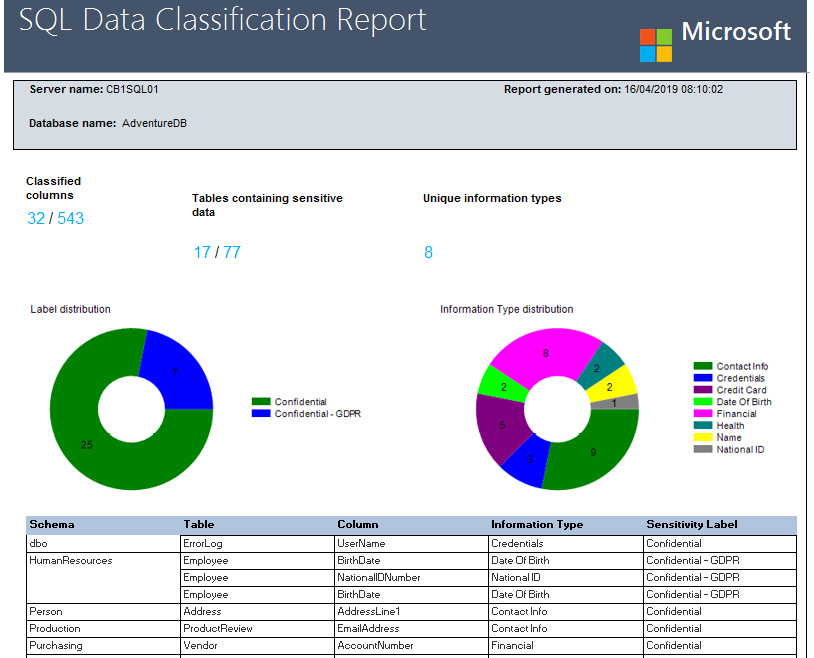
Task: Click the magenta Financial segment labeled 8
Action: pos(546,354)
